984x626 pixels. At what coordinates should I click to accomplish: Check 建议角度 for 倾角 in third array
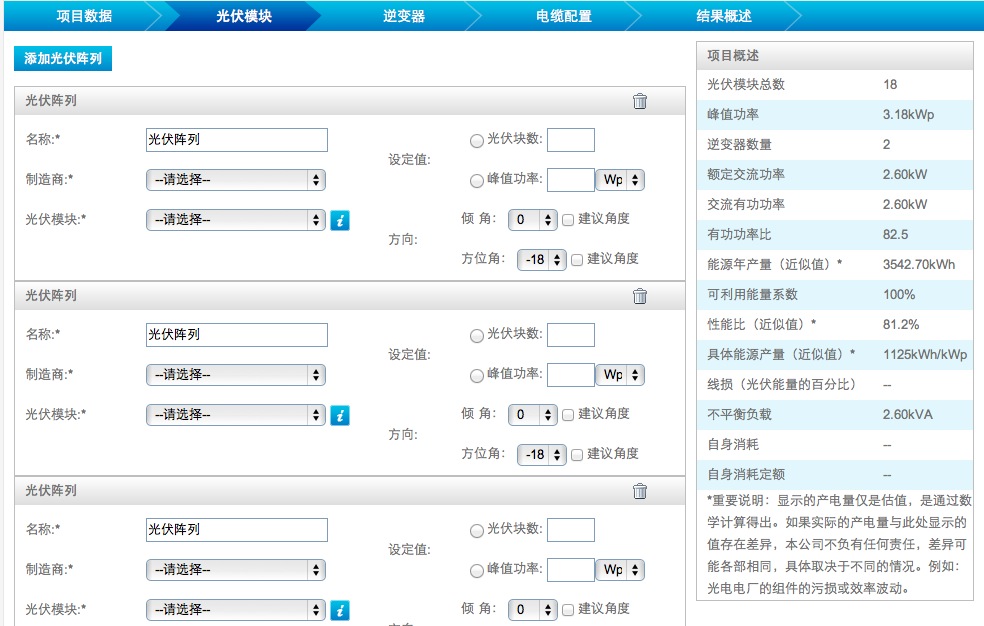(x=568, y=610)
